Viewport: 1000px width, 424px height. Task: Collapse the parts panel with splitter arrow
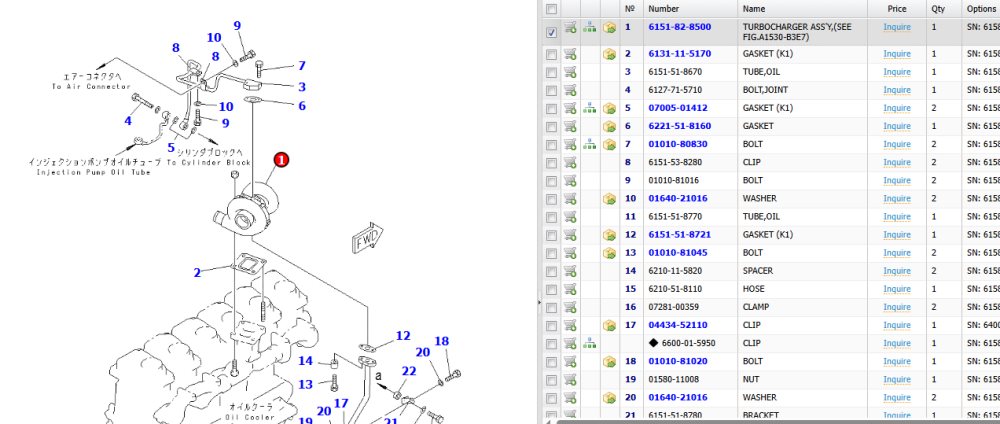pyautogui.click(x=540, y=302)
